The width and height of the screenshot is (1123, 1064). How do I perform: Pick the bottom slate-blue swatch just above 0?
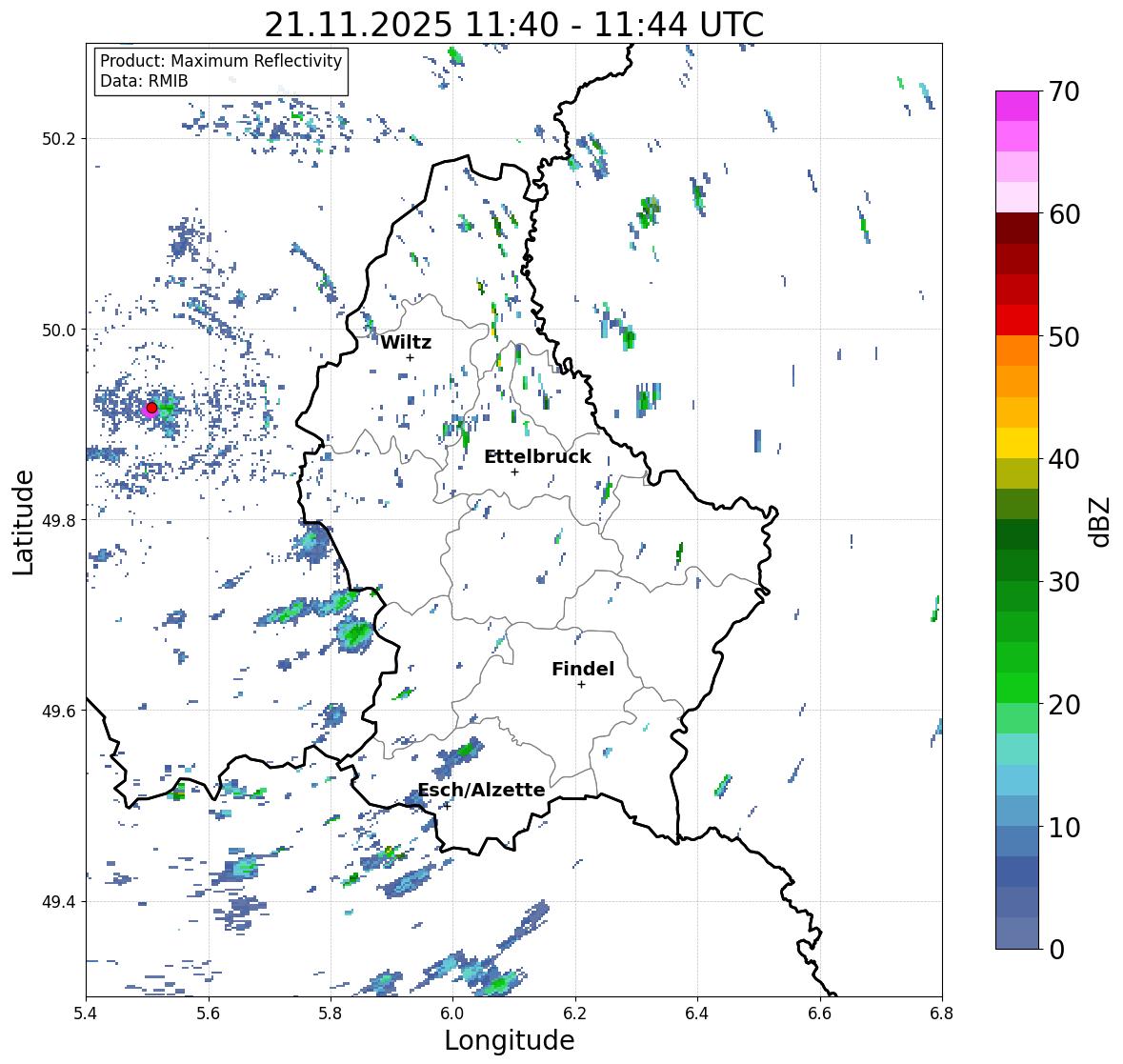click(x=1017, y=934)
